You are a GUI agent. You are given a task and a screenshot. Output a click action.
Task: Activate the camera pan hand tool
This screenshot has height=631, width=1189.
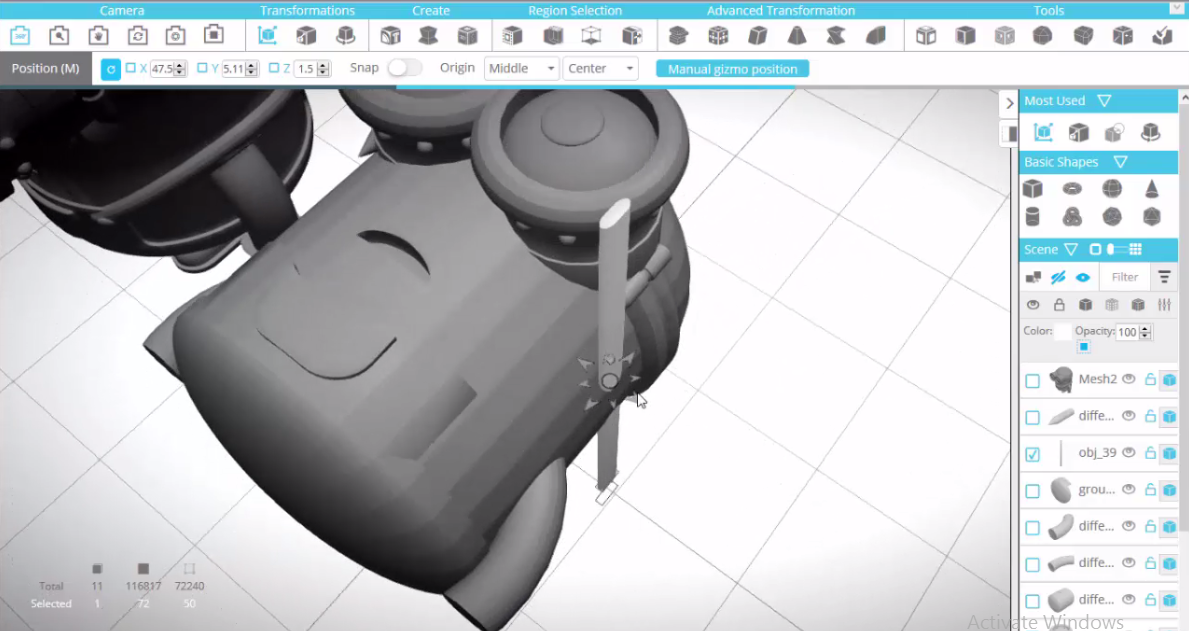tap(99, 36)
